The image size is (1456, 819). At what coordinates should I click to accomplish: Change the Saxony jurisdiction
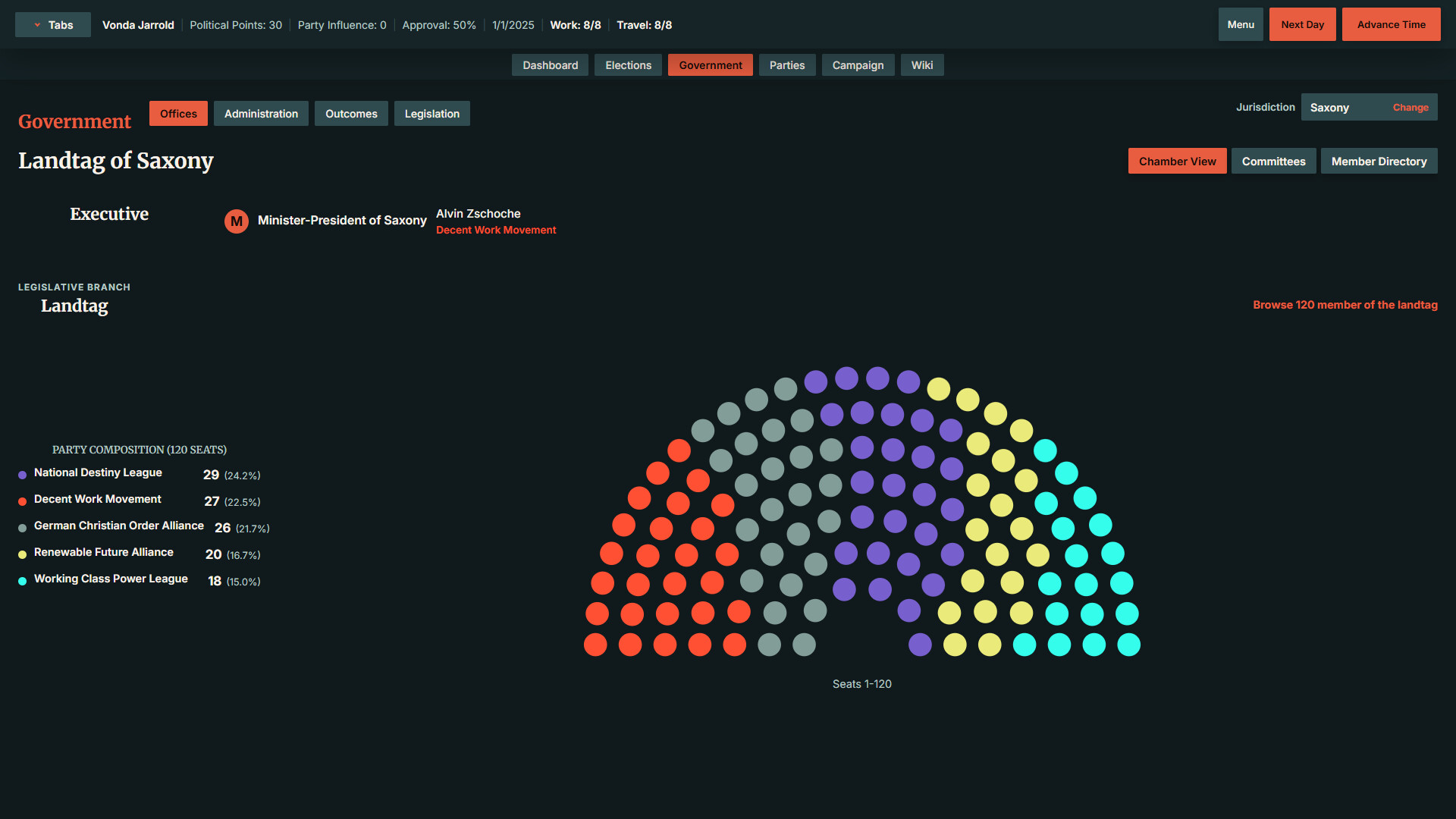1410,108
